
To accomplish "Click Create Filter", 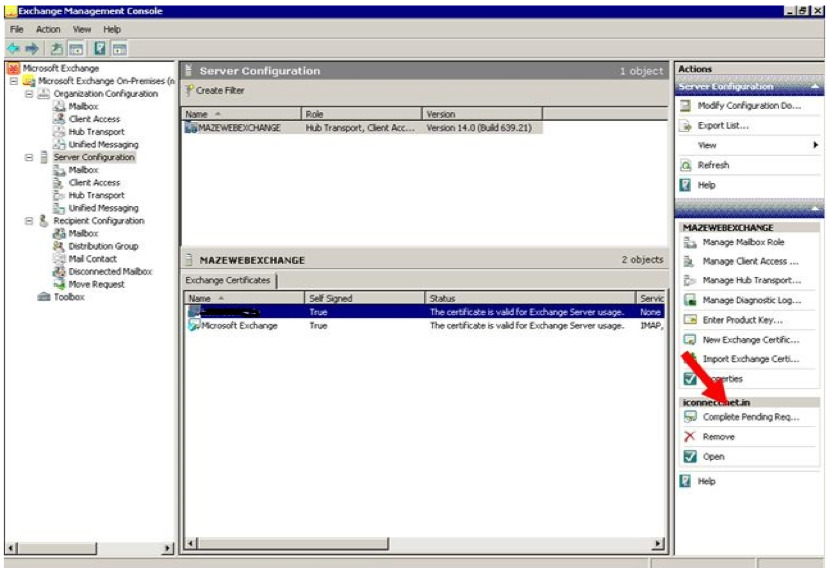I will click(215, 90).
